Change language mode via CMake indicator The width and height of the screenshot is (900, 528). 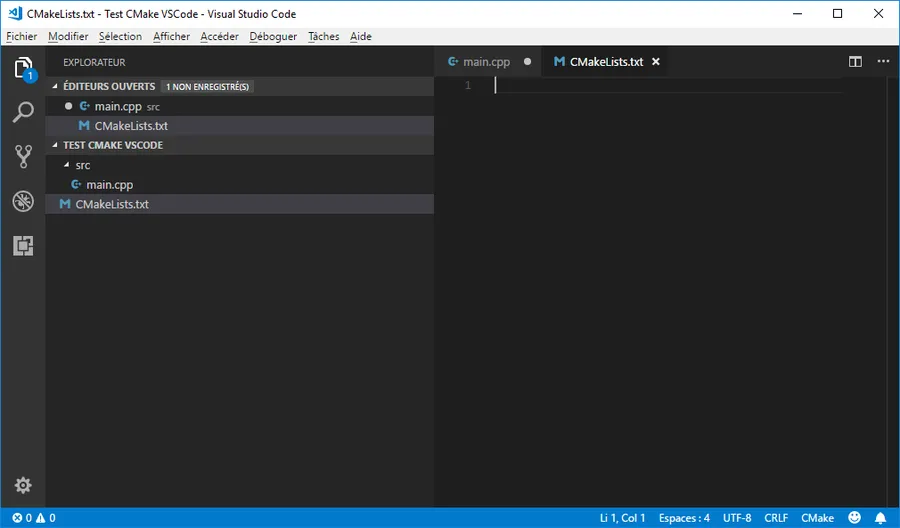(817, 518)
